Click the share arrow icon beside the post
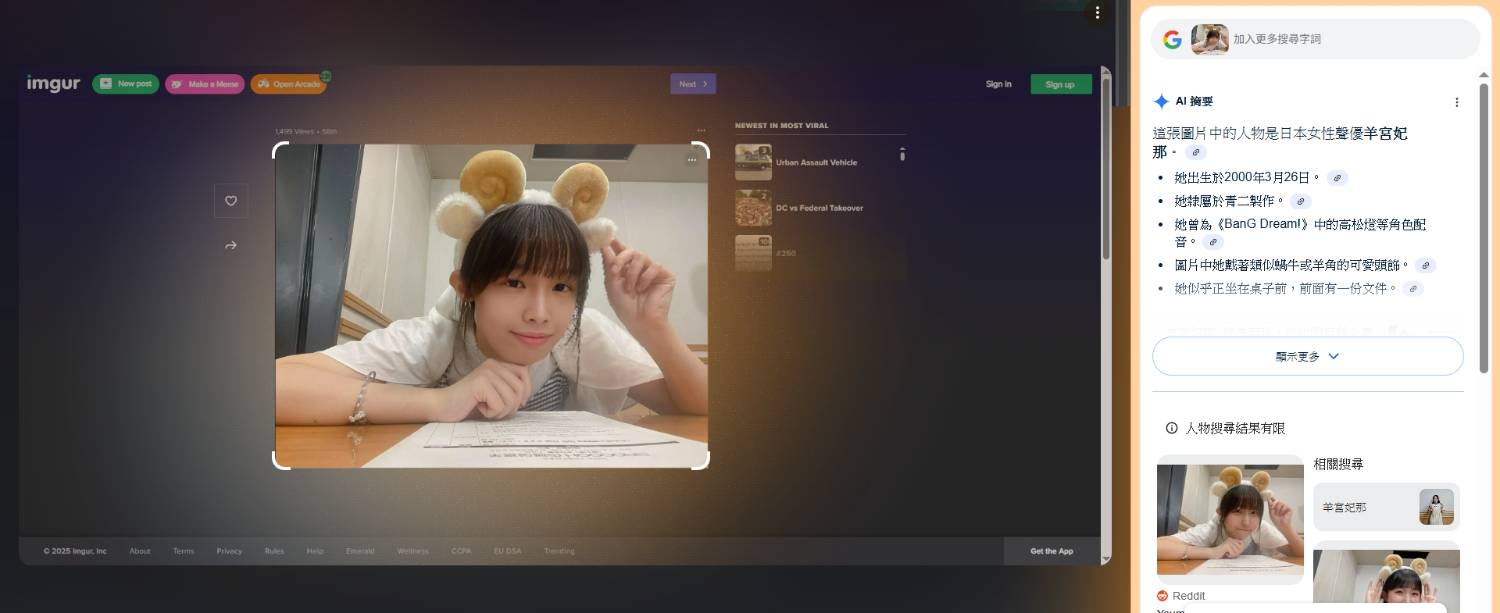 coord(231,245)
